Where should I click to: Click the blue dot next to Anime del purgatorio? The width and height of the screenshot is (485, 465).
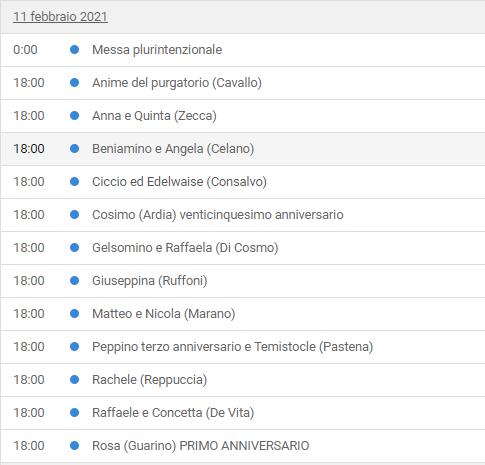click(x=75, y=83)
